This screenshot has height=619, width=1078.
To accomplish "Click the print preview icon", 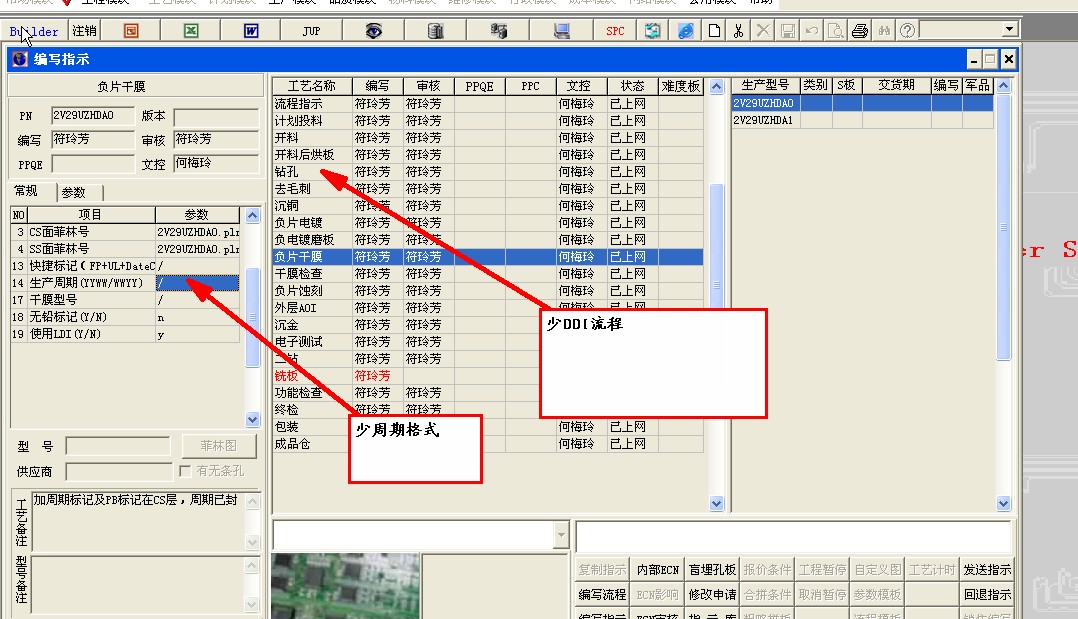I will tap(835, 31).
